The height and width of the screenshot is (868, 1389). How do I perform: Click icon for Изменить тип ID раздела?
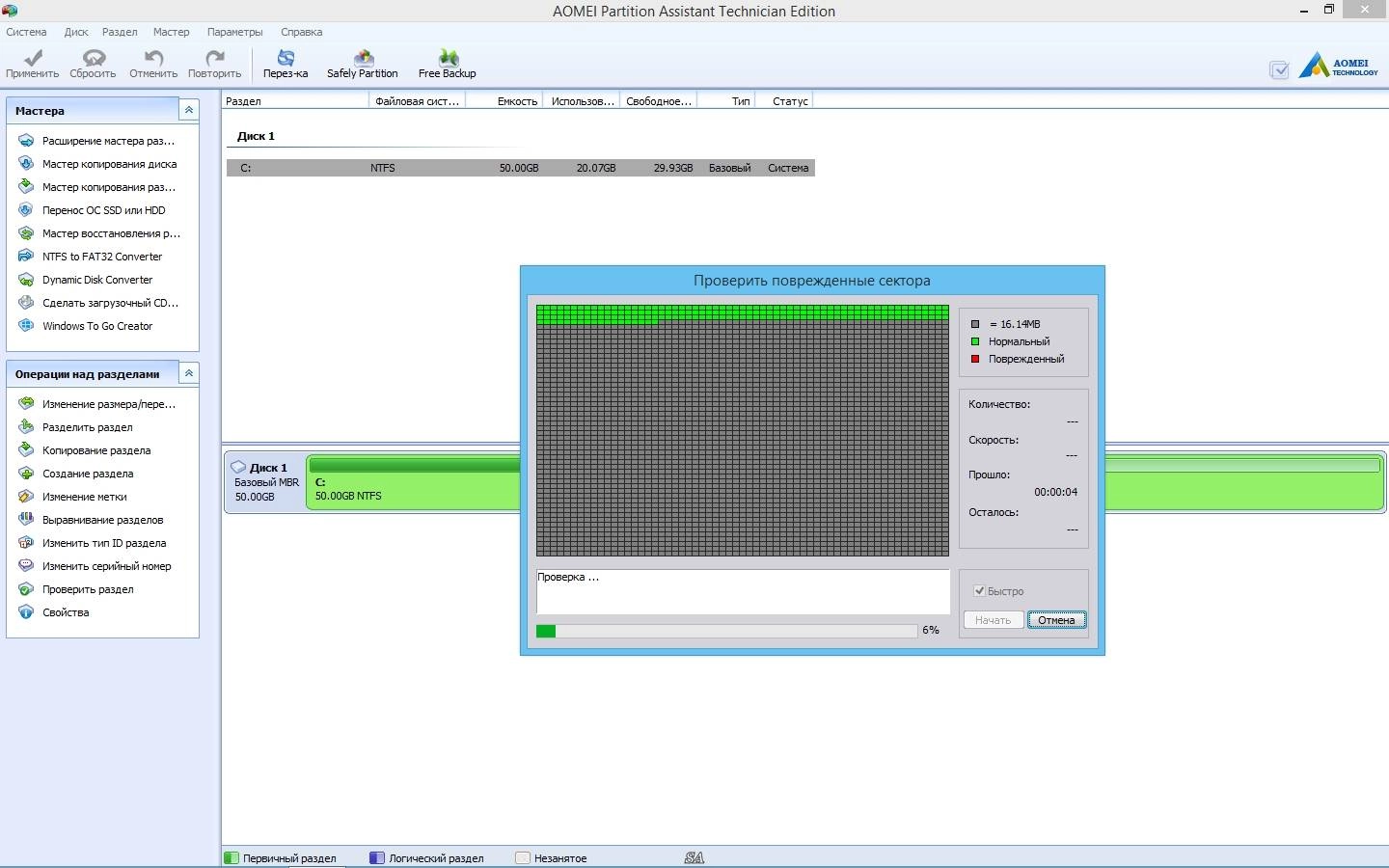point(26,543)
